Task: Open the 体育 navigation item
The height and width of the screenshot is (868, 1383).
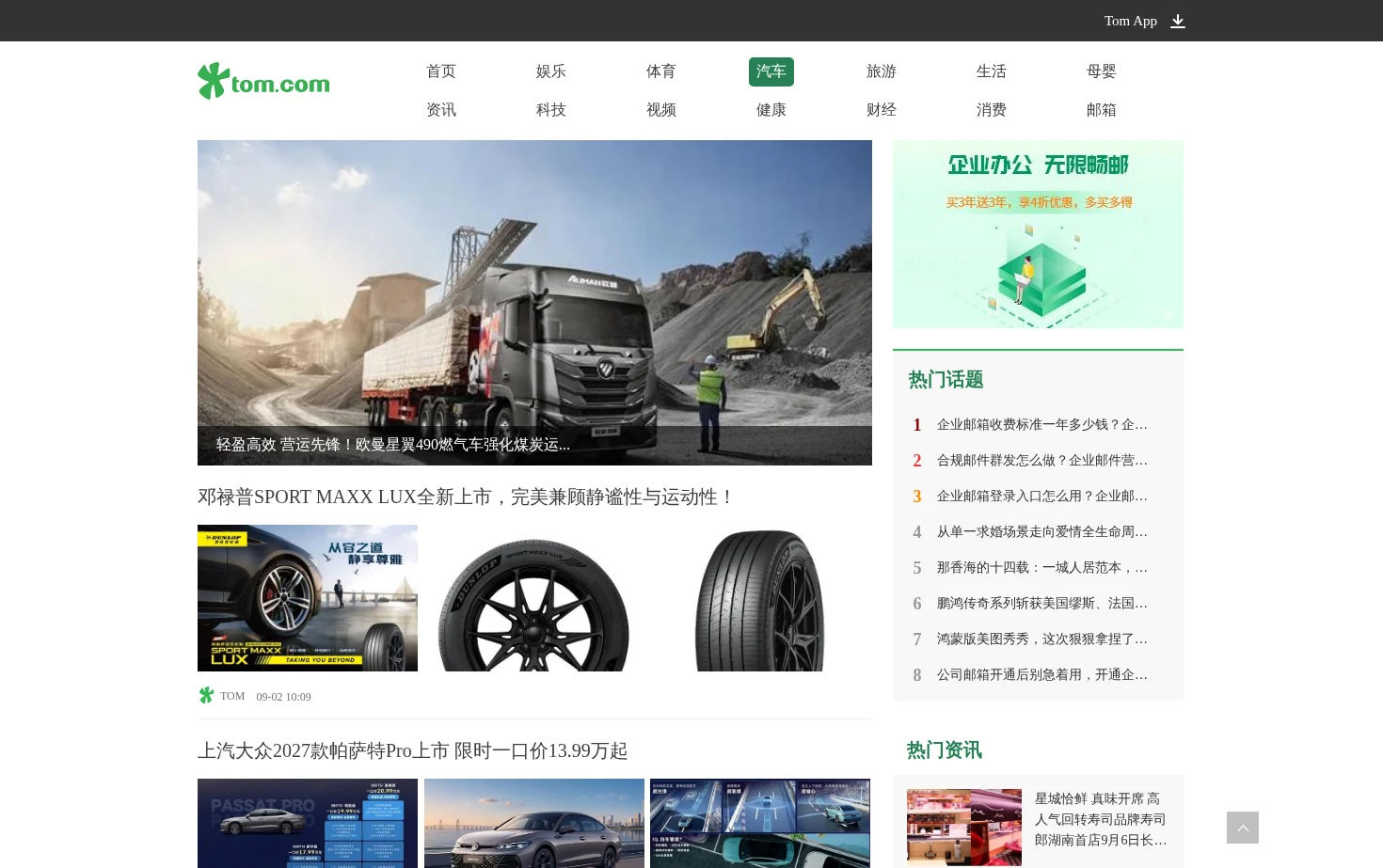Action: click(661, 71)
